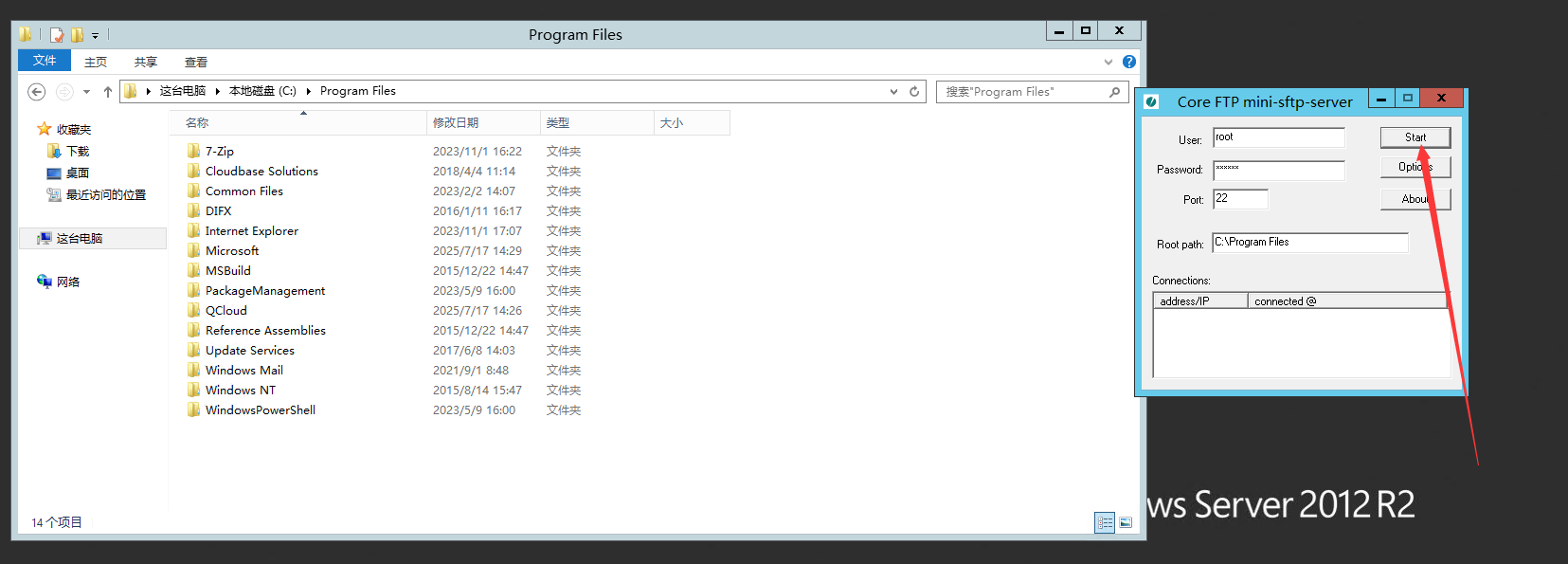This screenshot has width=1568, height=564.
Task: Open Core FTP About dialog
Action: click(1415, 199)
